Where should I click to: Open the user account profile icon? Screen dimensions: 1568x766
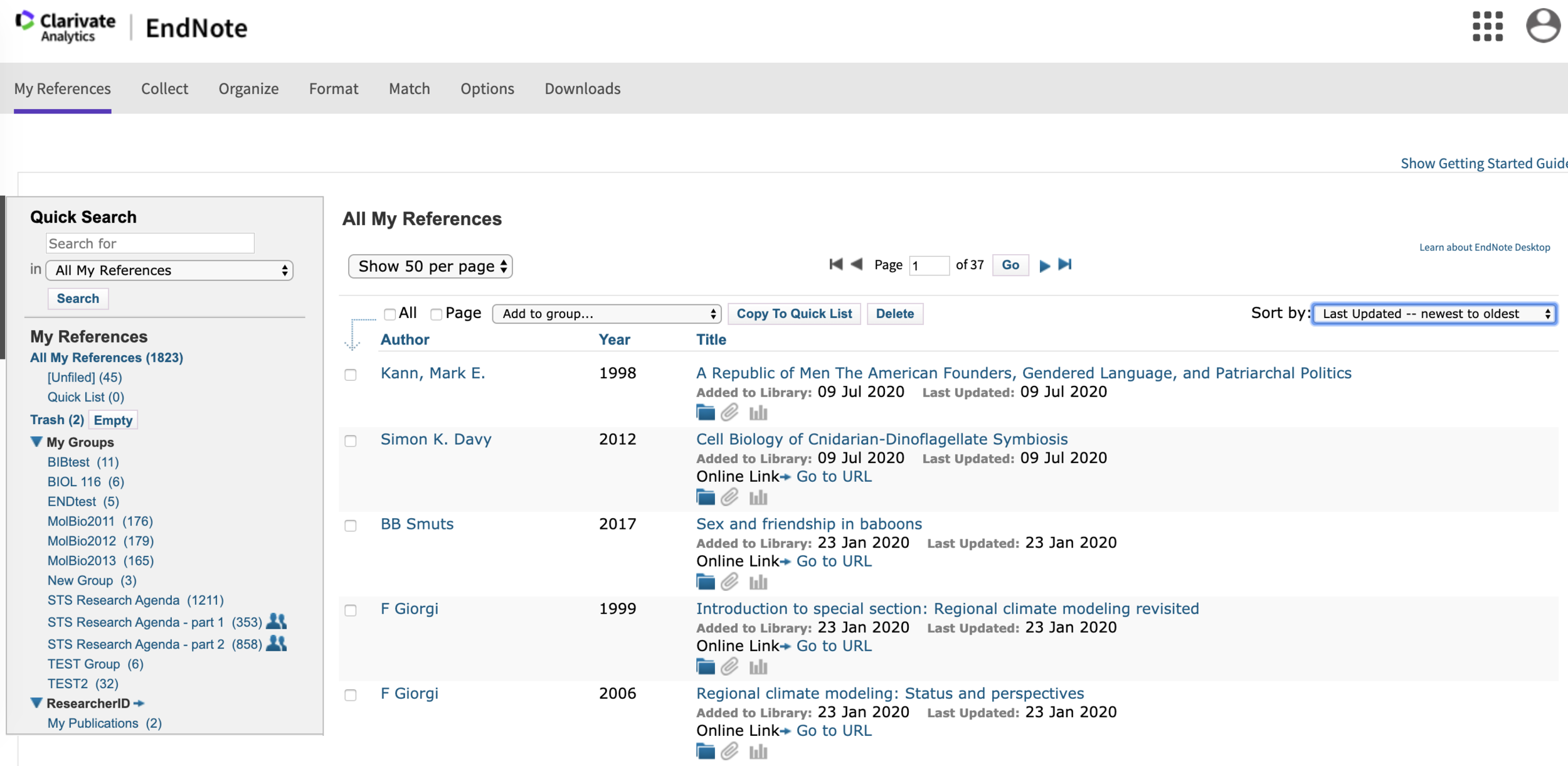pos(1542,26)
